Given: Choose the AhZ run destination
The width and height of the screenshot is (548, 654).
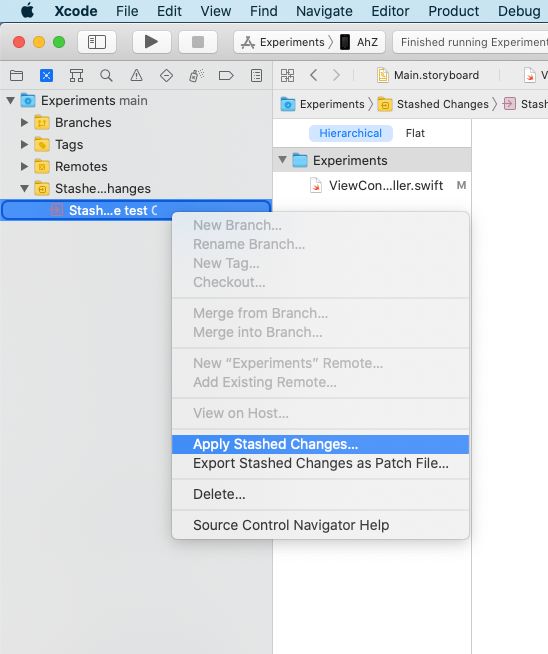Looking at the screenshot, I should [359, 42].
